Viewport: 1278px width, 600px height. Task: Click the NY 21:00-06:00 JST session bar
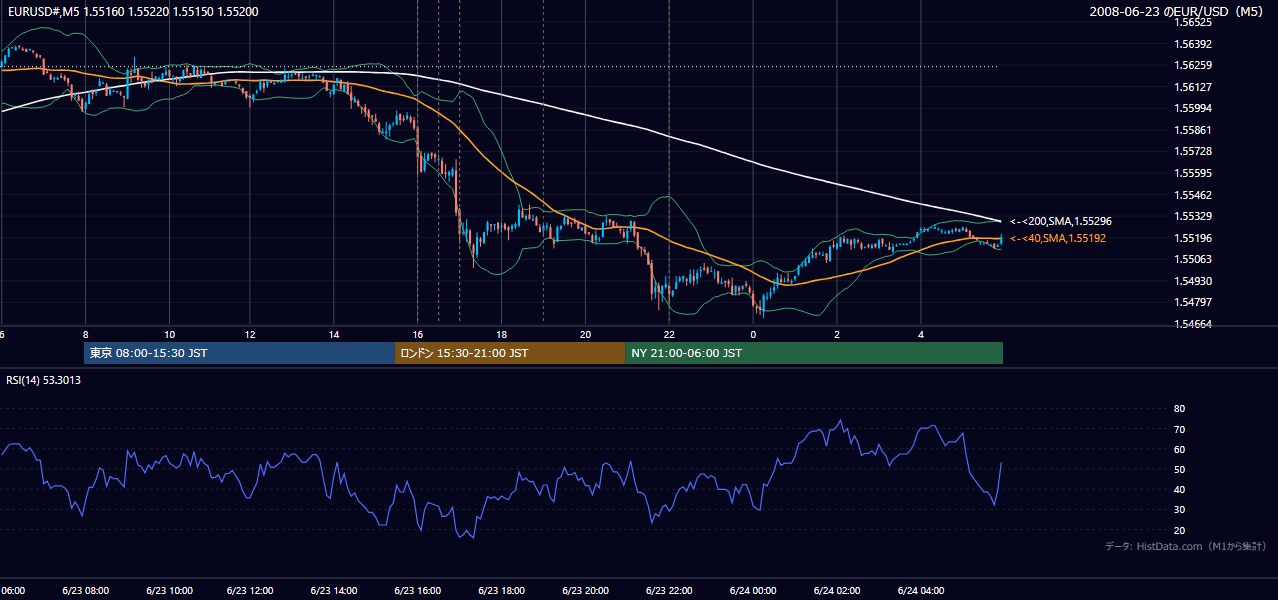point(814,353)
